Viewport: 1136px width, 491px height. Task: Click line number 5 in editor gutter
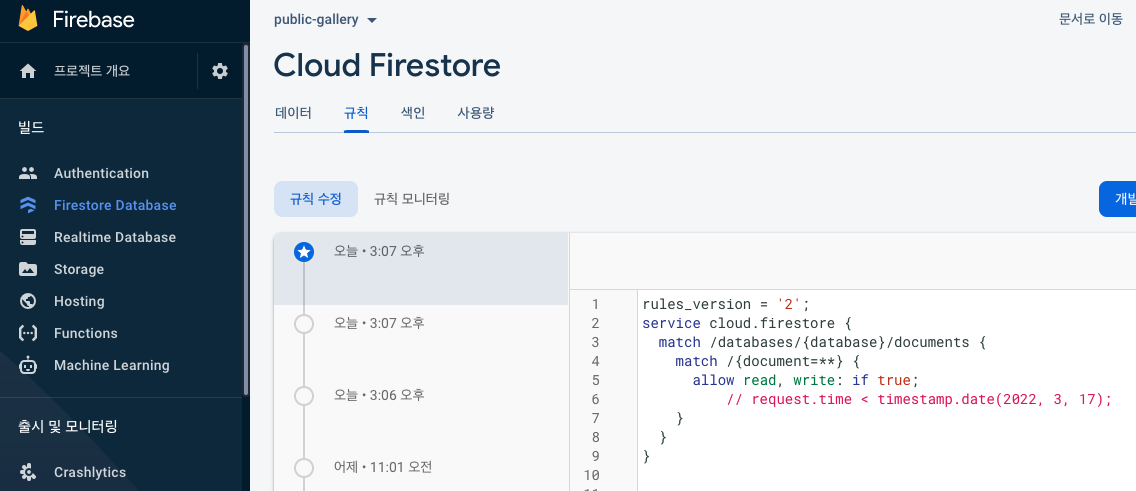pyautogui.click(x=595, y=380)
